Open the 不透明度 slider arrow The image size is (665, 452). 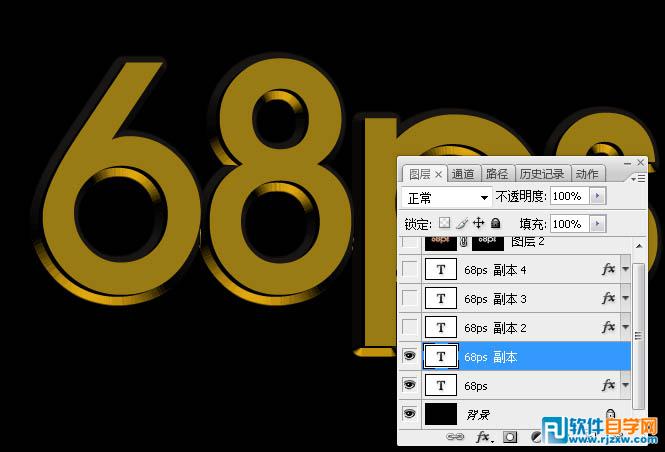click(598, 196)
